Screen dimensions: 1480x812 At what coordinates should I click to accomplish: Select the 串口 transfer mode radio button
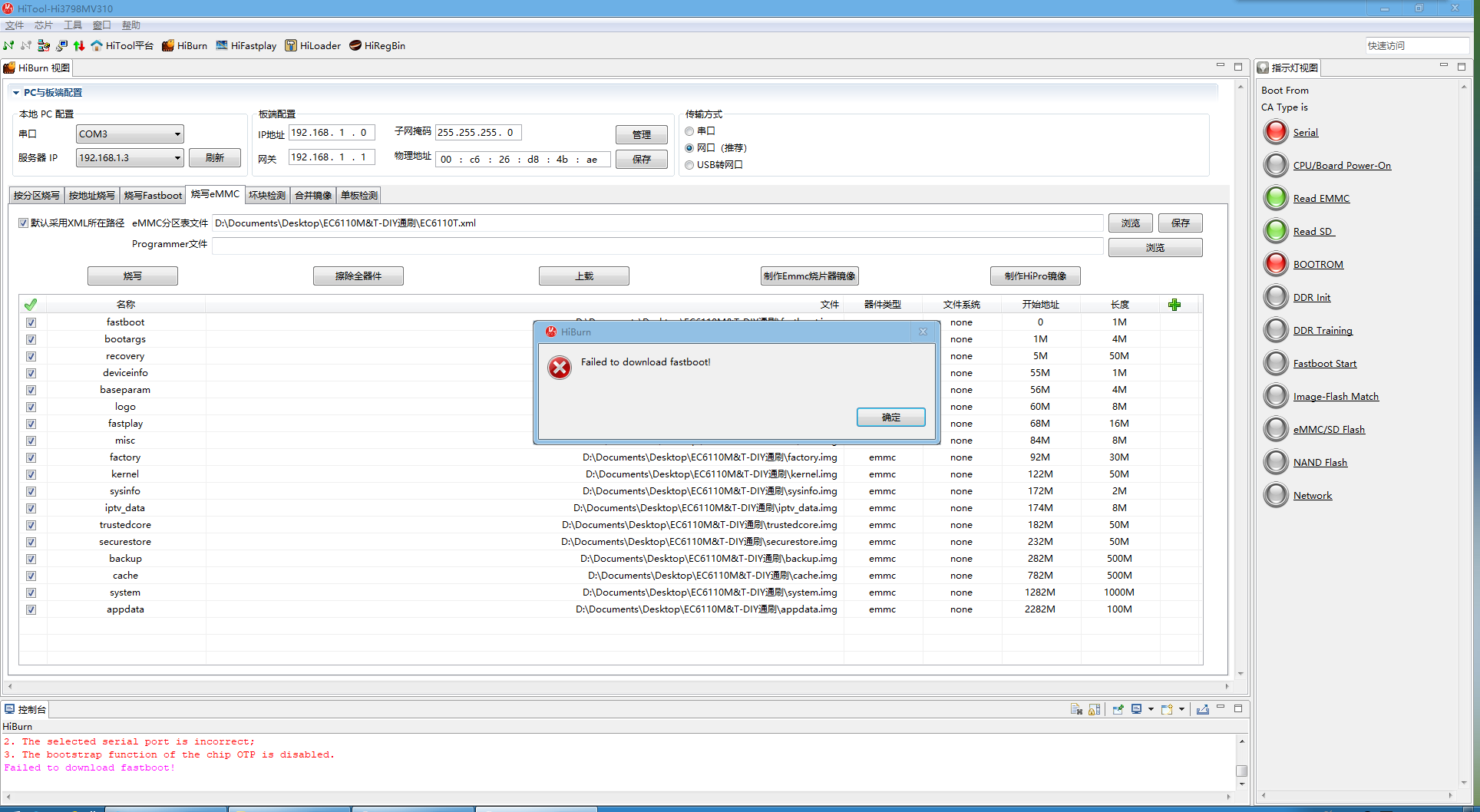tap(689, 131)
